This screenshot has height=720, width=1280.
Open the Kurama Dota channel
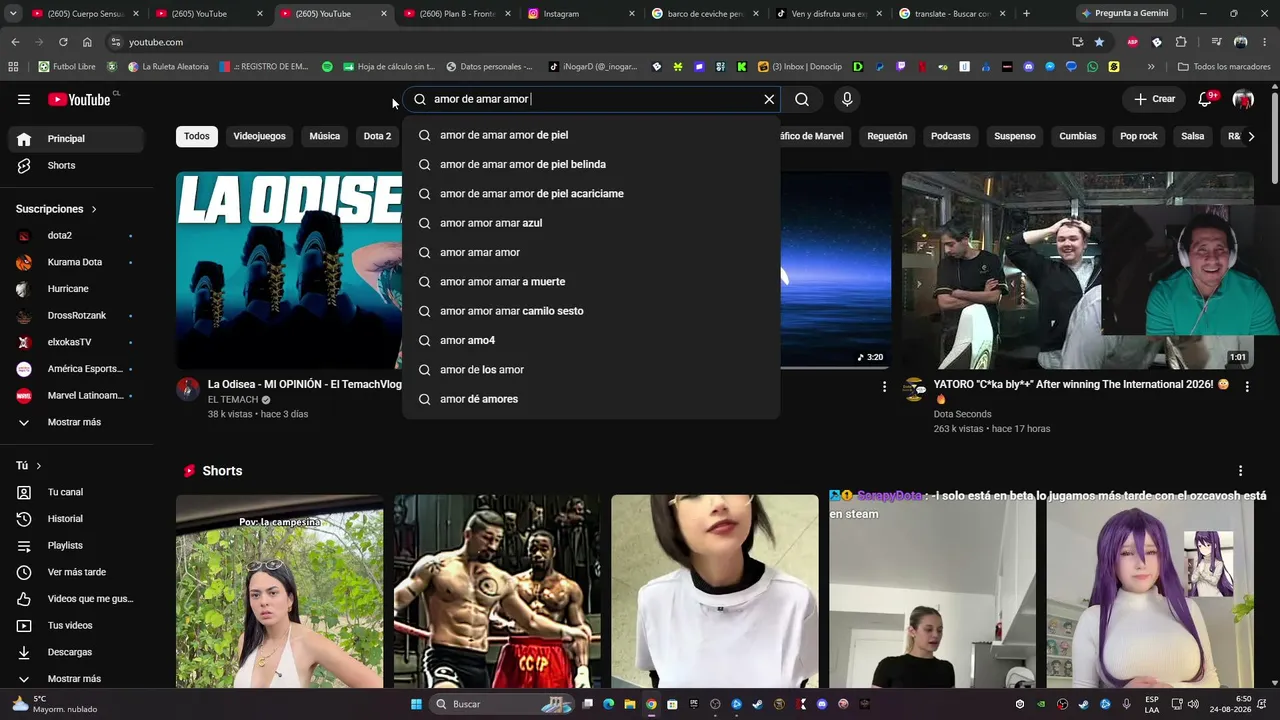76,262
